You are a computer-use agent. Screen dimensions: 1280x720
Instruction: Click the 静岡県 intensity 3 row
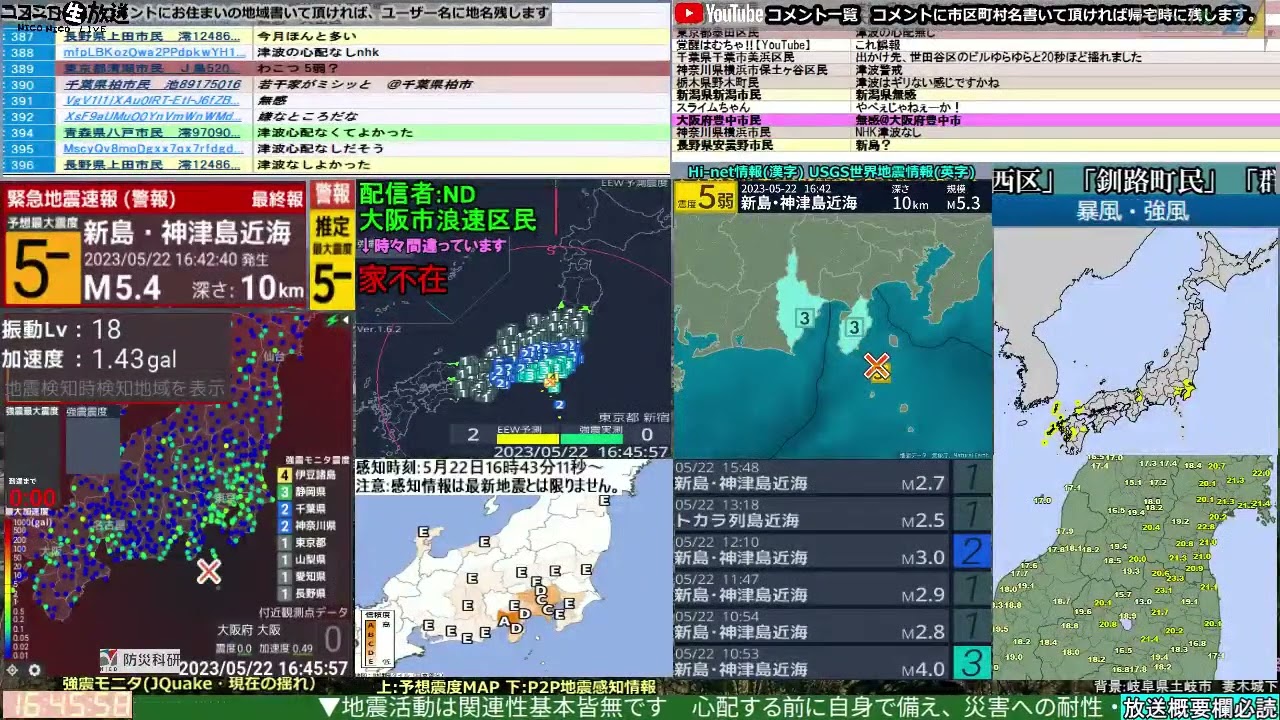[313, 492]
